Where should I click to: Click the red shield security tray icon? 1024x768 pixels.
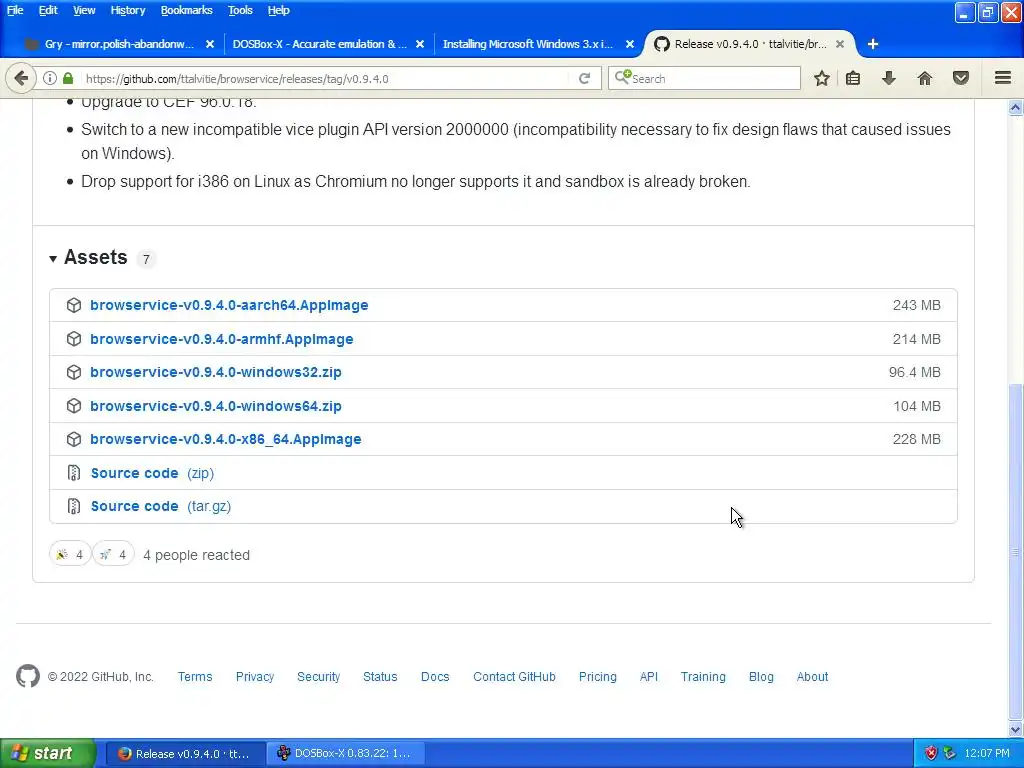pyautogui.click(x=931, y=753)
